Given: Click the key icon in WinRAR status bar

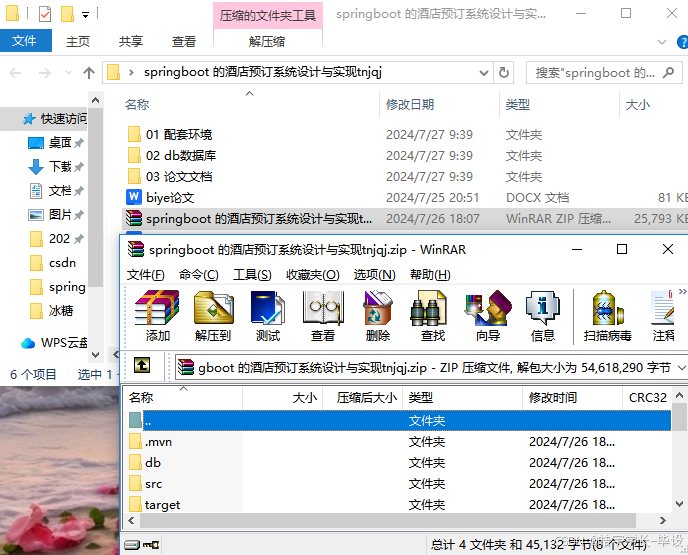Looking at the screenshot, I should (x=151, y=545).
